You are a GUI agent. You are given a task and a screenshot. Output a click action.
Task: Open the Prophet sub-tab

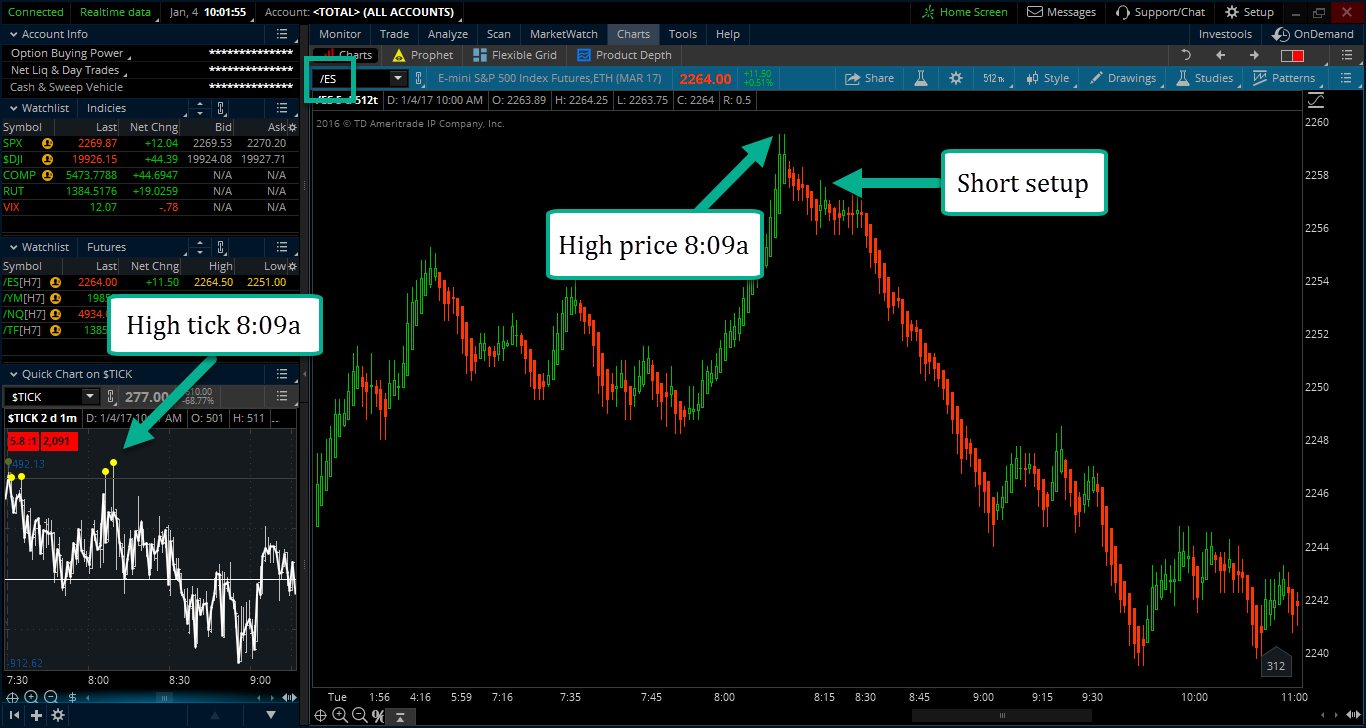(423, 55)
